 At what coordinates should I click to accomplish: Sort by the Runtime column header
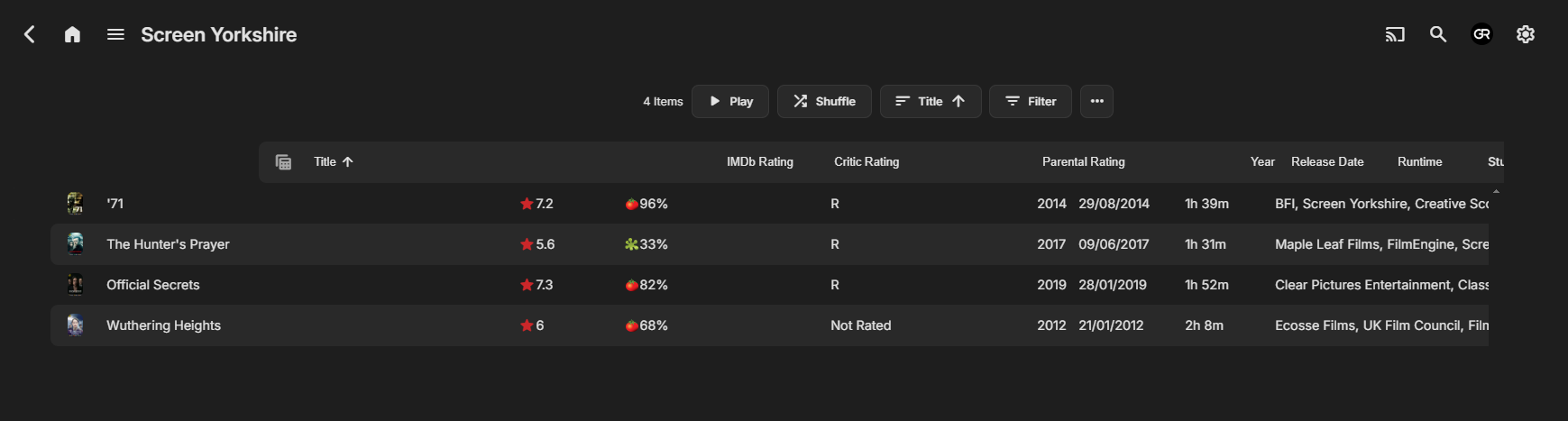coord(1420,162)
